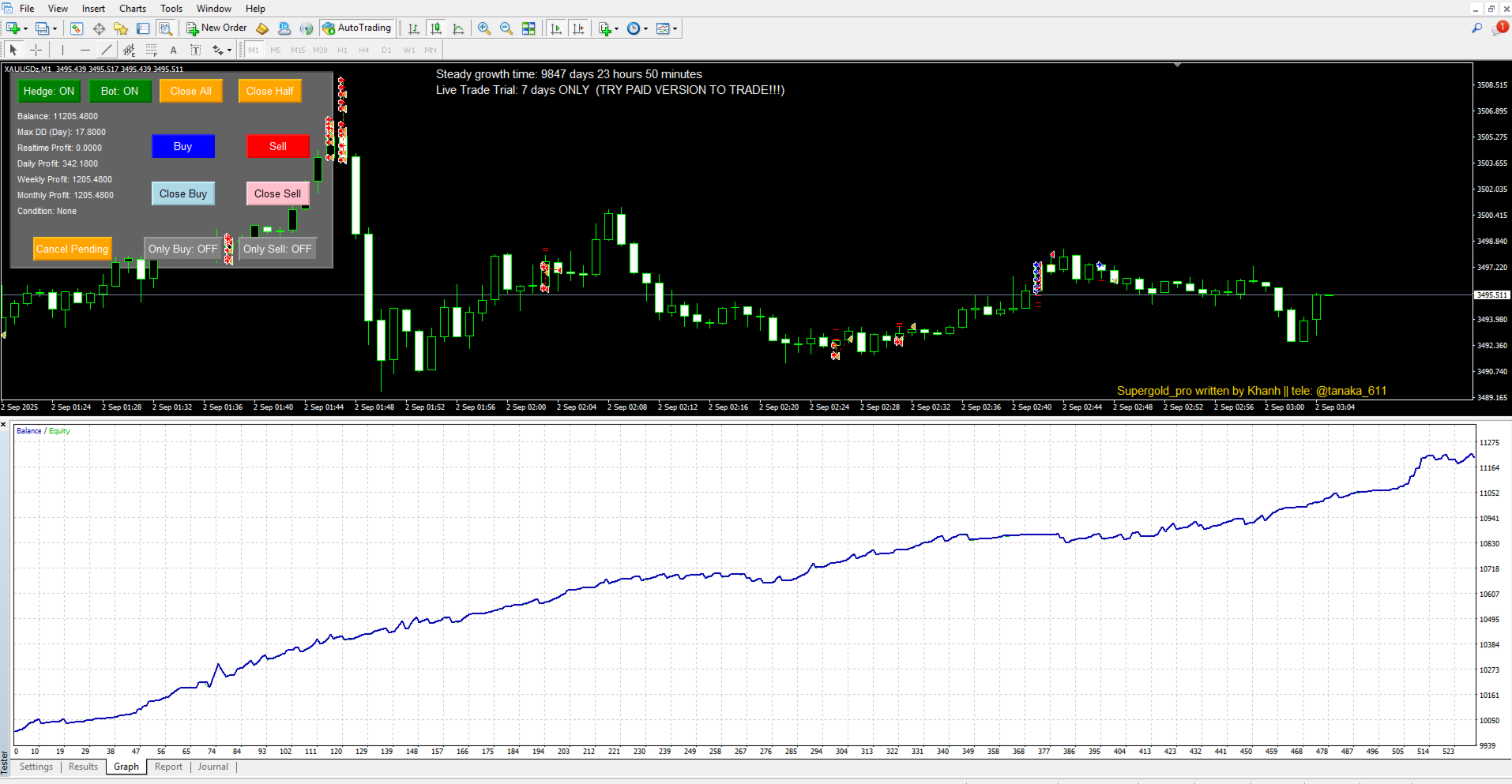This screenshot has width=1512, height=784.
Task: Select the M1 timeframe button
Action: pyautogui.click(x=254, y=50)
